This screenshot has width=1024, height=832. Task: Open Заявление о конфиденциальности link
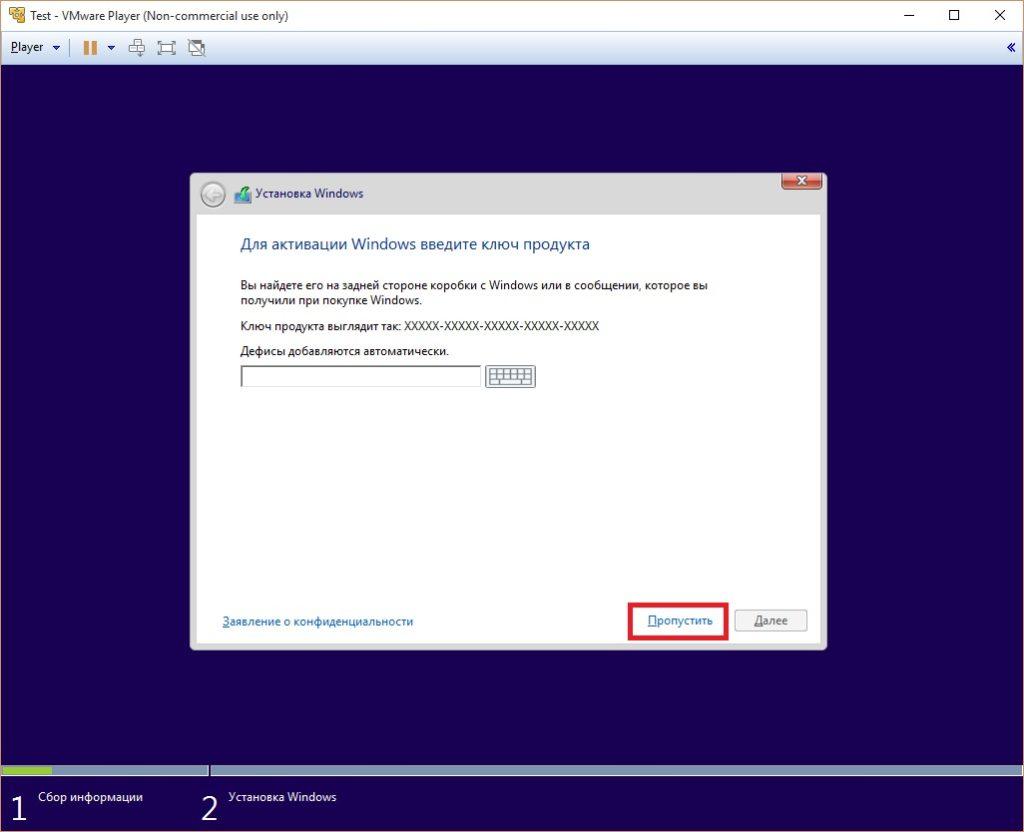[x=317, y=622]
